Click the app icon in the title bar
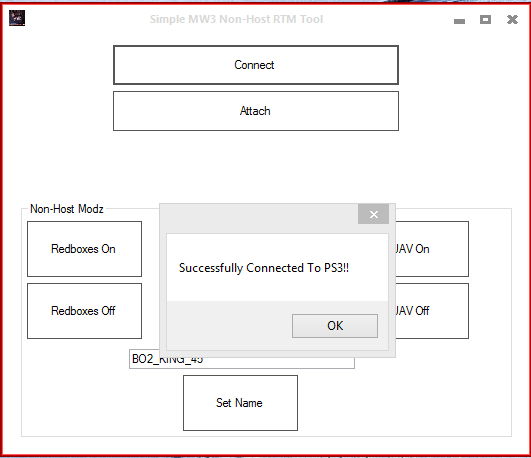531x458 pixels. 17,18
